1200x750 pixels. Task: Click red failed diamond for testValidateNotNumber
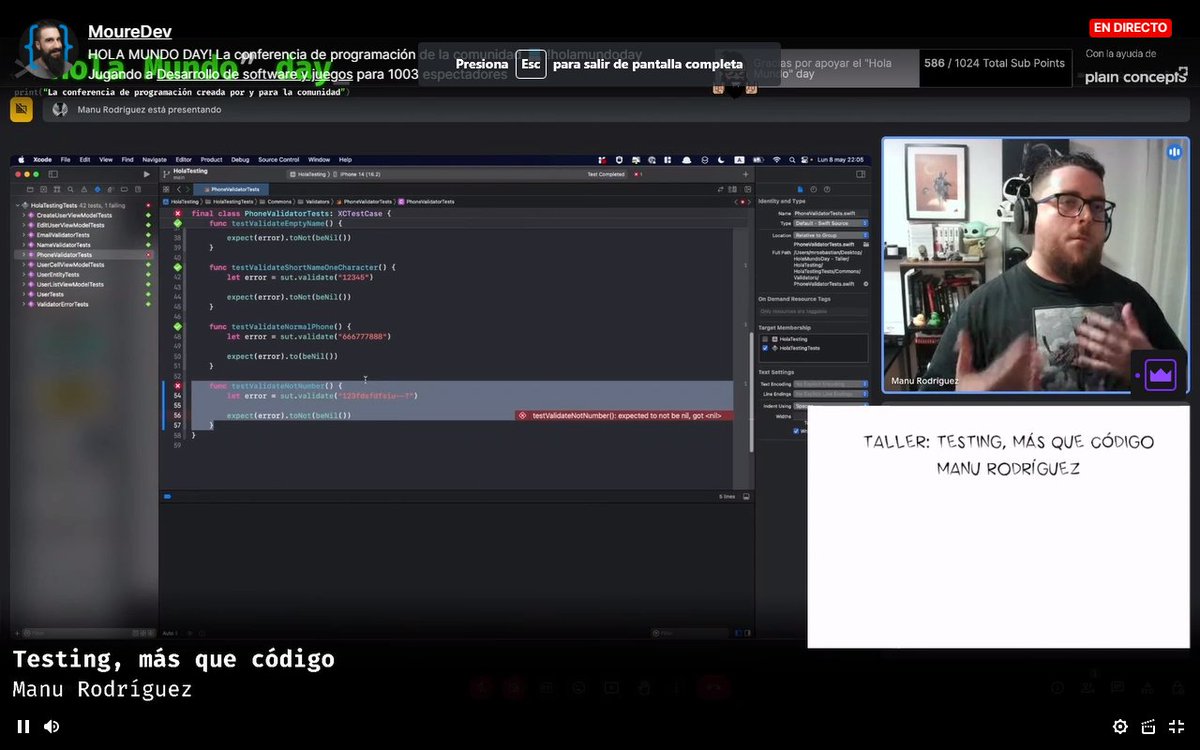pos(177,385)
